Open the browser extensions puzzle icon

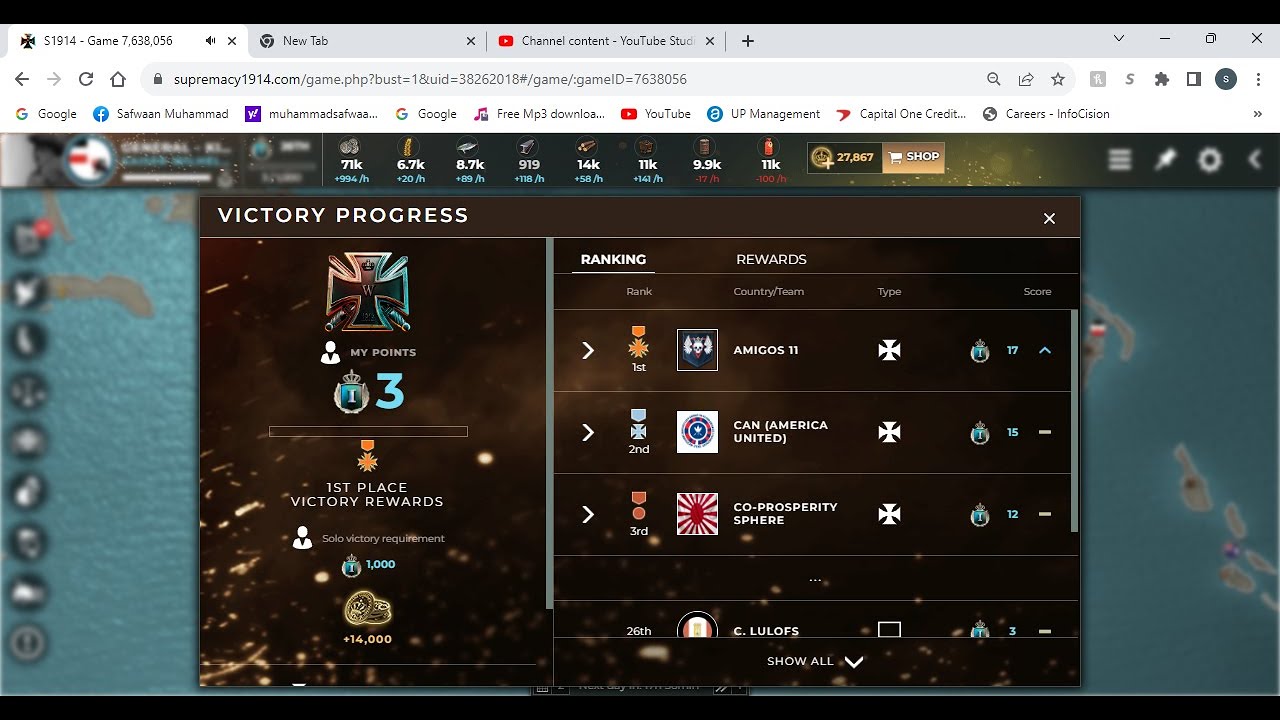[1161, 79]
